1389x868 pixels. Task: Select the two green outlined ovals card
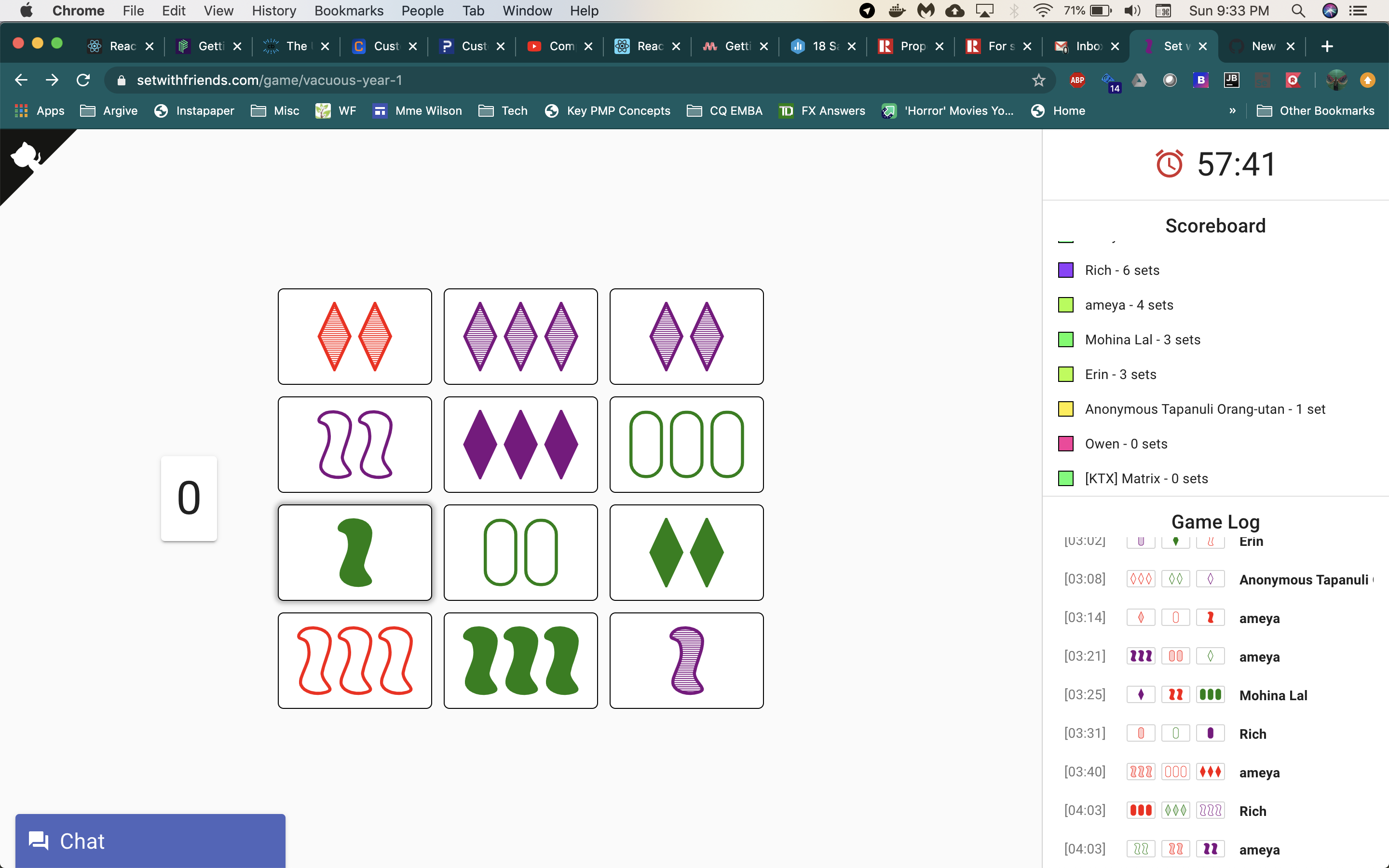click(520, 552)
